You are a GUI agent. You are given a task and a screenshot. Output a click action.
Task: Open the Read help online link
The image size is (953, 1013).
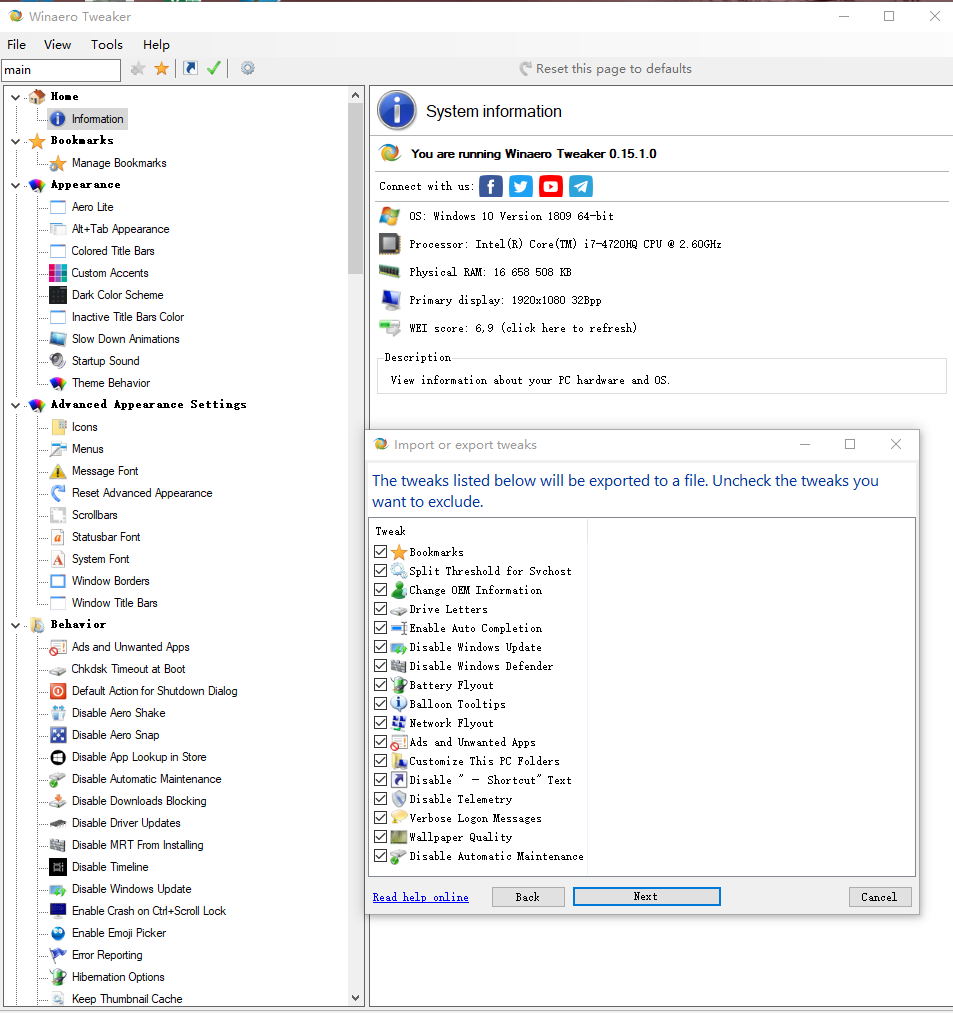[x=421, y=897]
